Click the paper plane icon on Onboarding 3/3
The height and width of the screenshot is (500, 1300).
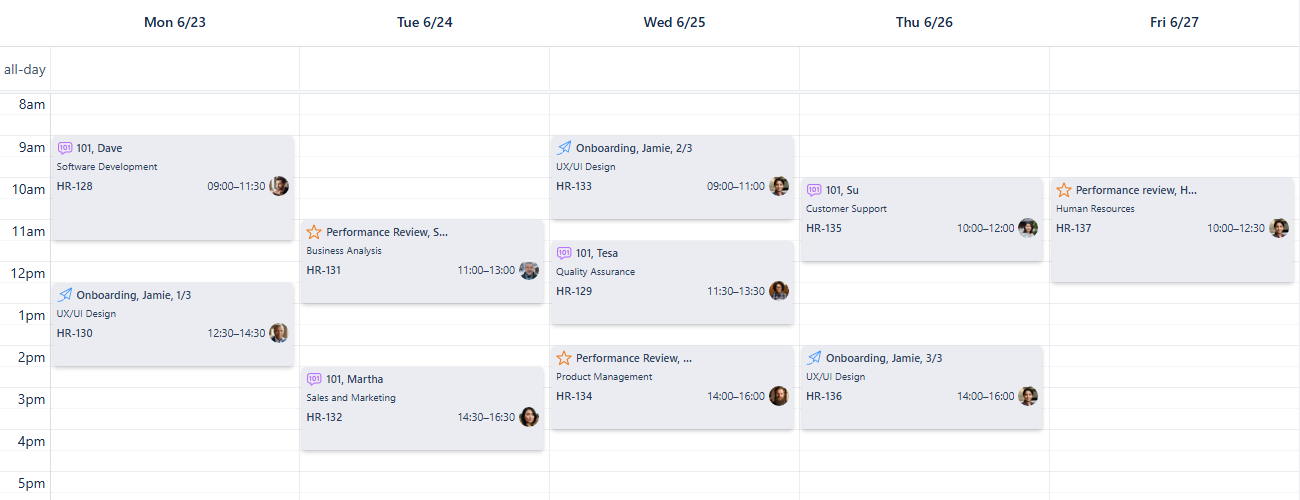click(x=814, y=358)
